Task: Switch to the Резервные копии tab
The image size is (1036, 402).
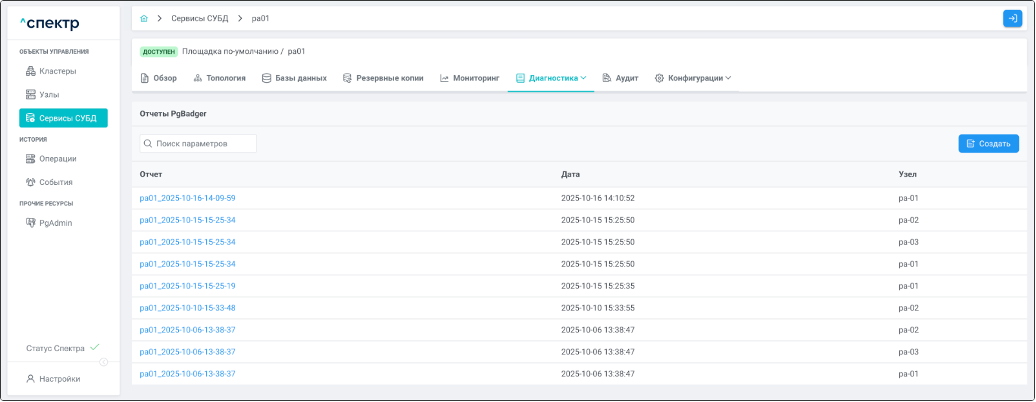Action: 383,78
